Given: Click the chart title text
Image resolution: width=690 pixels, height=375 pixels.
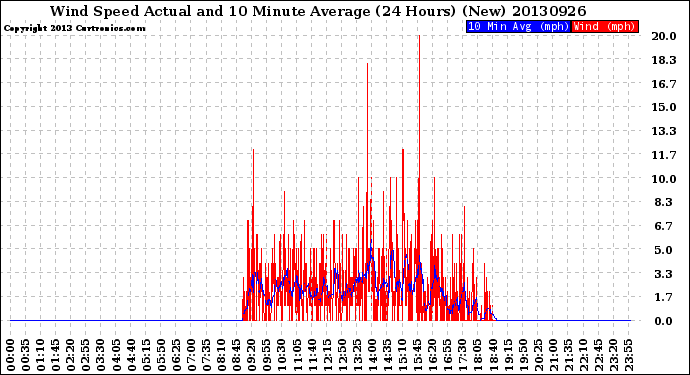Looking at the screenshot, I should [318, 11].
